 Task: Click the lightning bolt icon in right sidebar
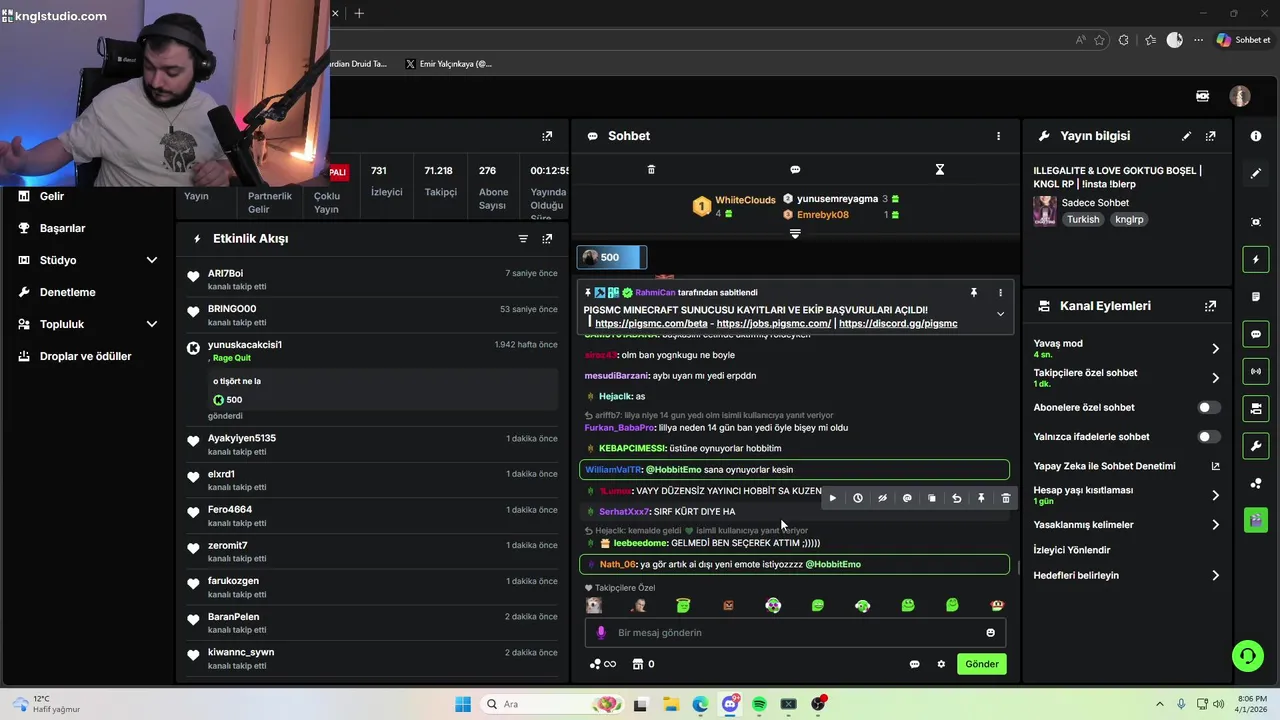1256,260
